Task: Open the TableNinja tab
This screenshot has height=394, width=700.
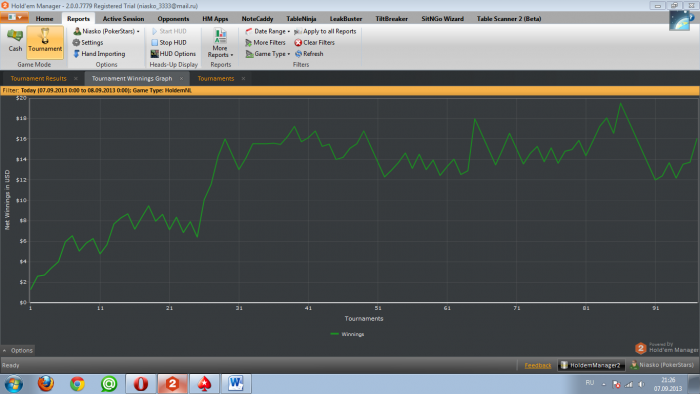Action: pyautogui.click(x=301, y=19)
